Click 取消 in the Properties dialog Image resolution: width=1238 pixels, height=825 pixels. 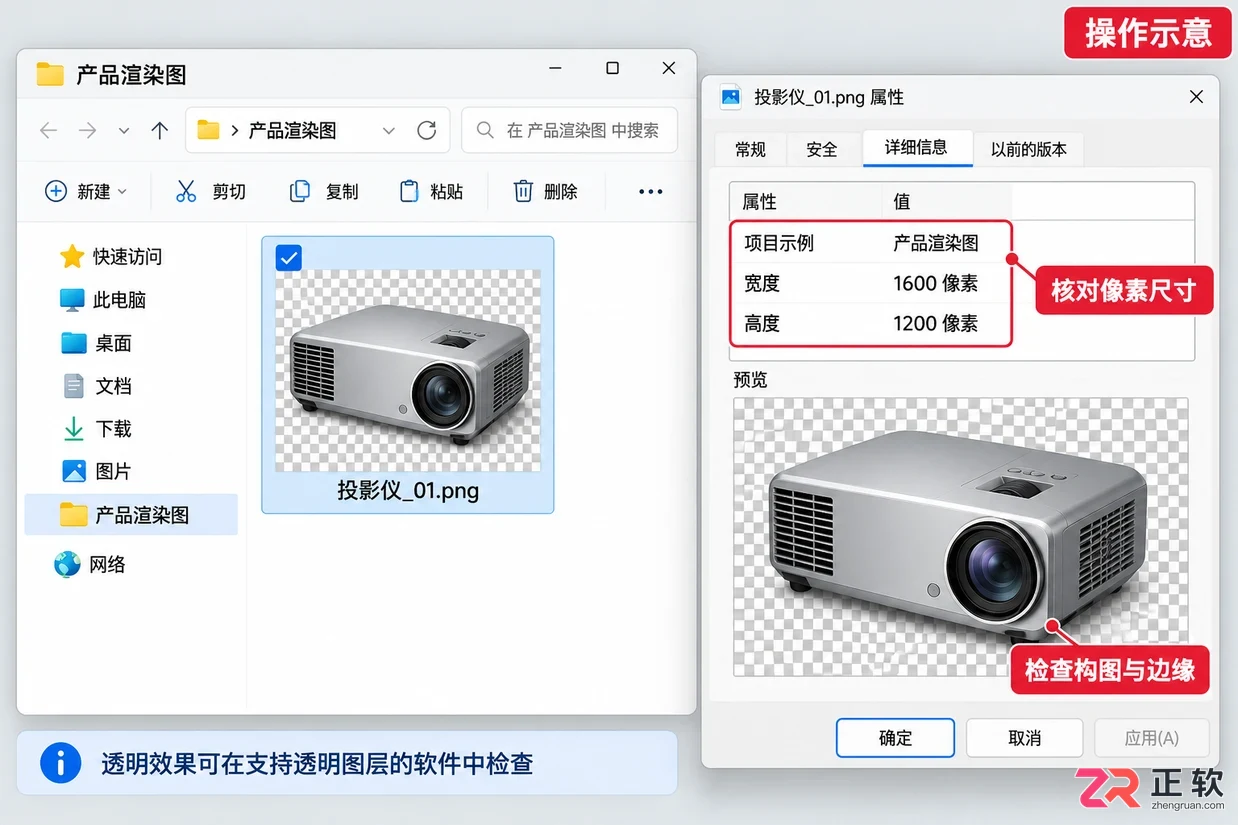pos(1024,738)
